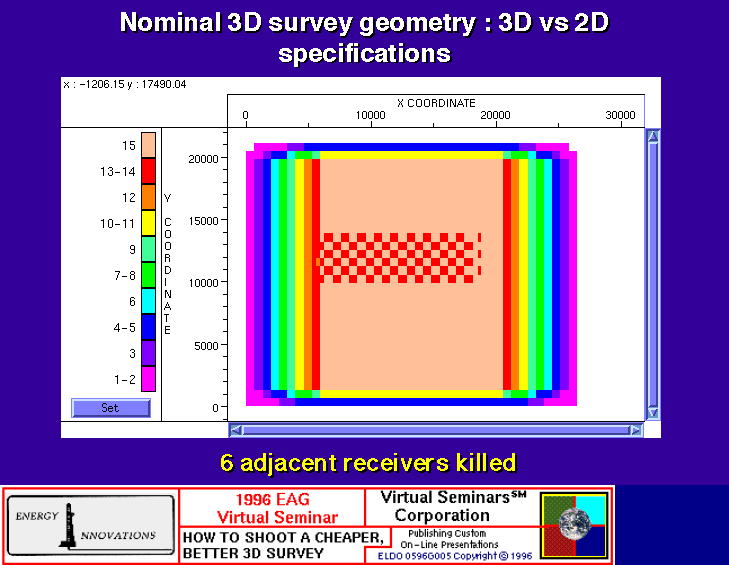The image size is (729, 565).
Task: Click the 13-14 legend label
Action: [118, 172]
